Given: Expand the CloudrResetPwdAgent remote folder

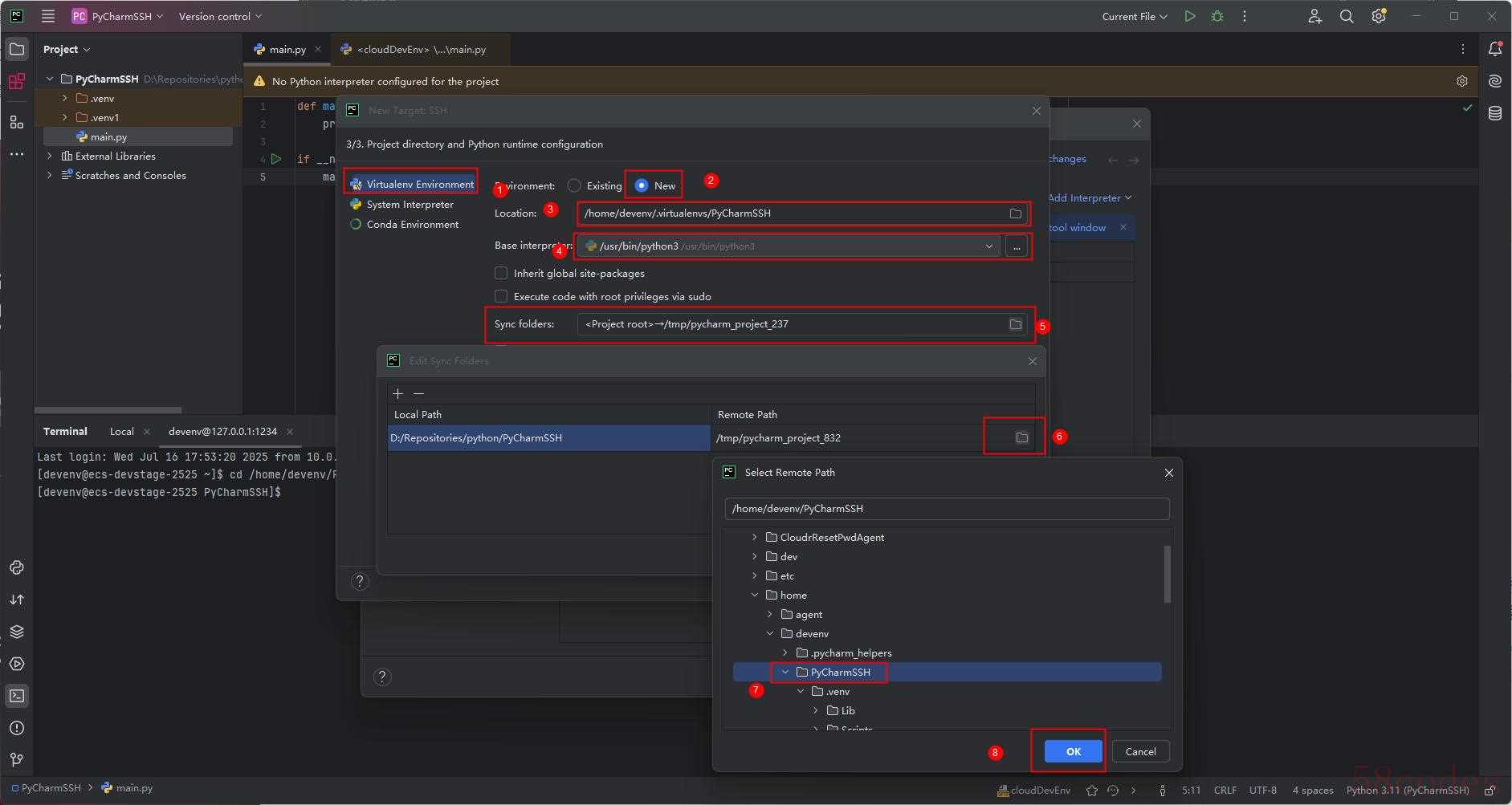Looking at the screenshot, I should 754,537.
